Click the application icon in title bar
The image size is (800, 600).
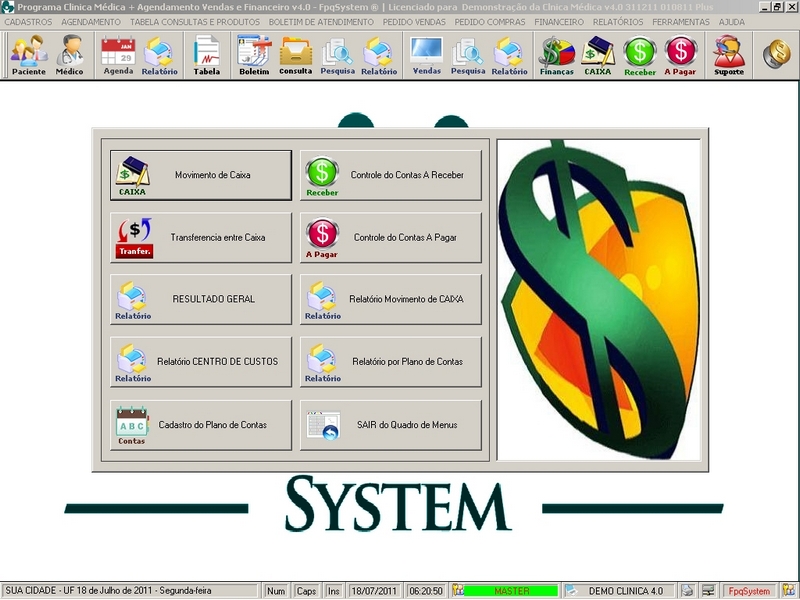(7, 7)
